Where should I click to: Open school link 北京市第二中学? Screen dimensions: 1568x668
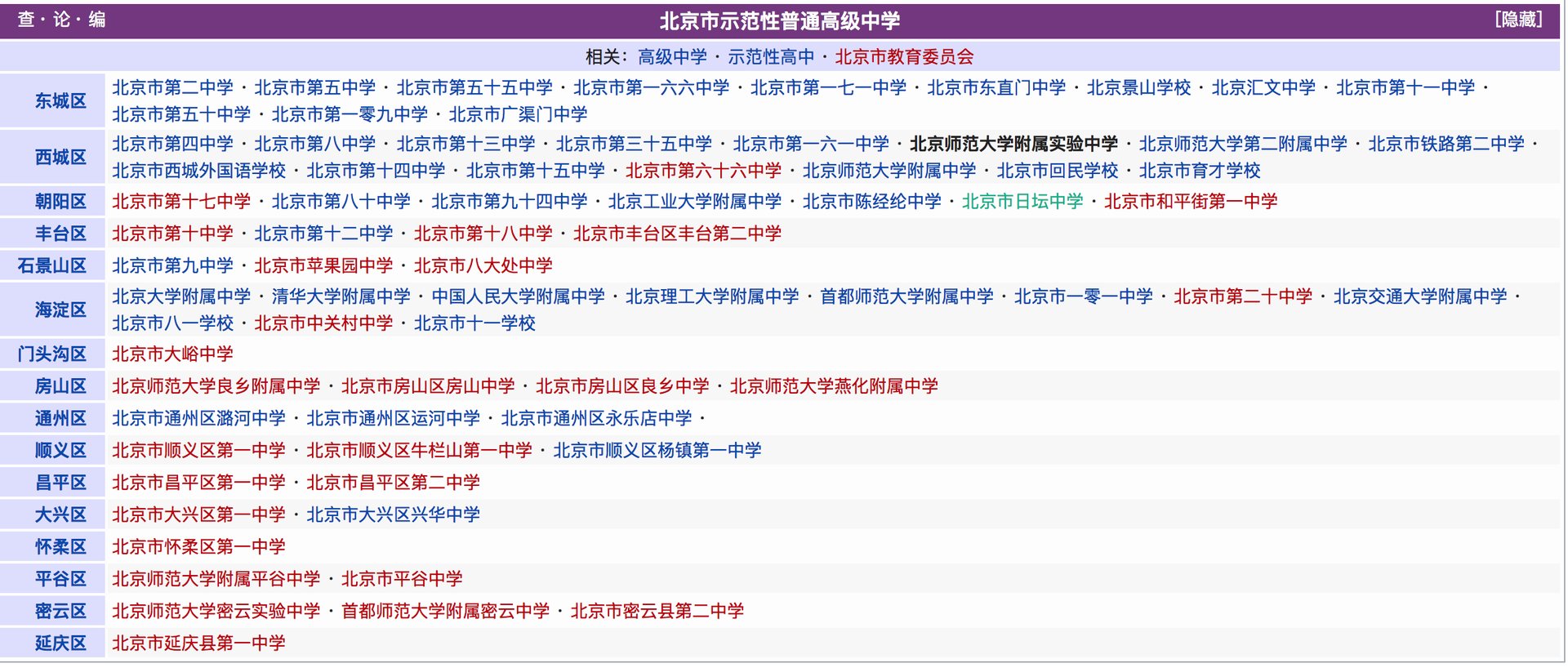coord(173,87)
